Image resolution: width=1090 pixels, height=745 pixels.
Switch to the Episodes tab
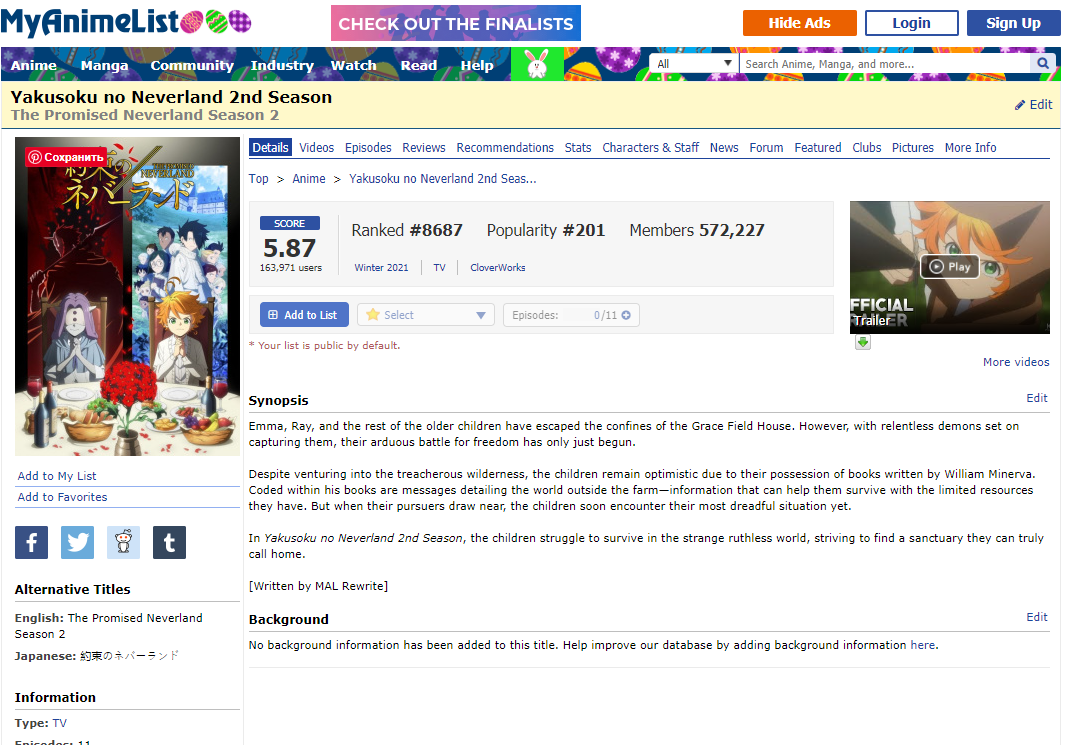tap(368, 147)
